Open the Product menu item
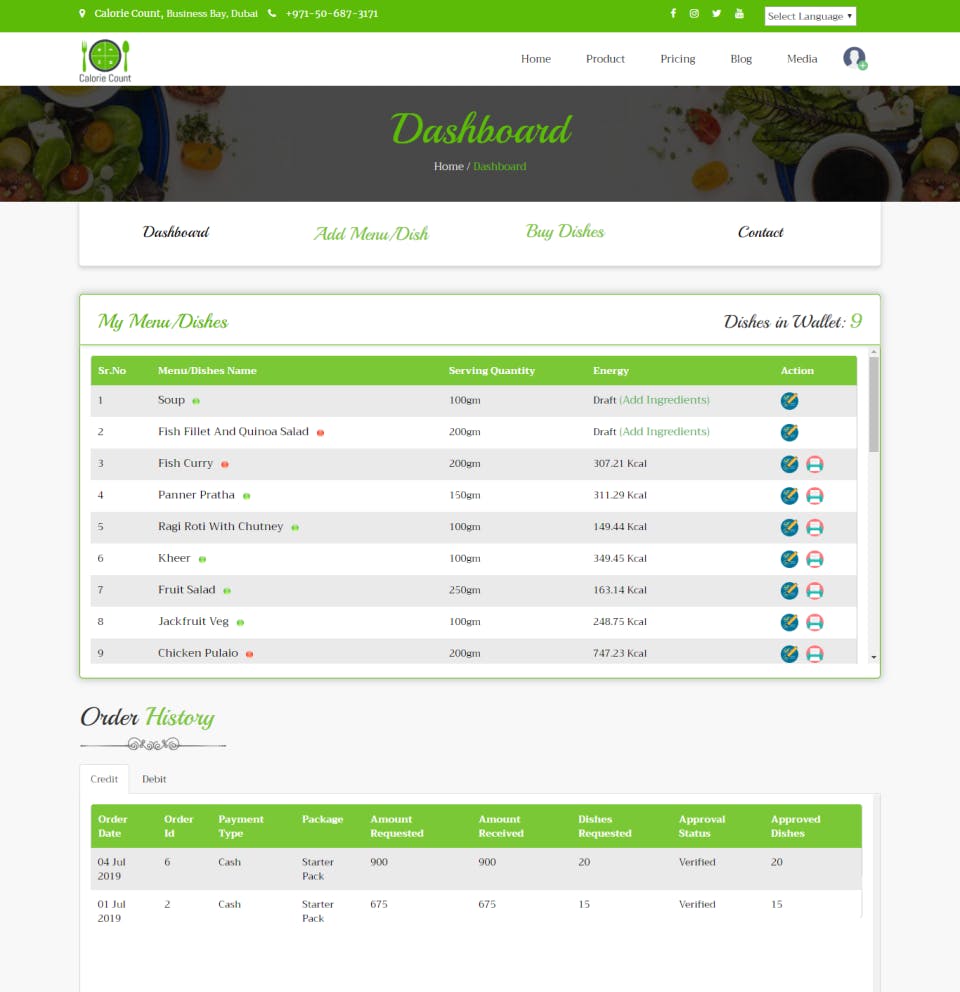The width and height of the screenshot is (960, 992). coord(605,58)
